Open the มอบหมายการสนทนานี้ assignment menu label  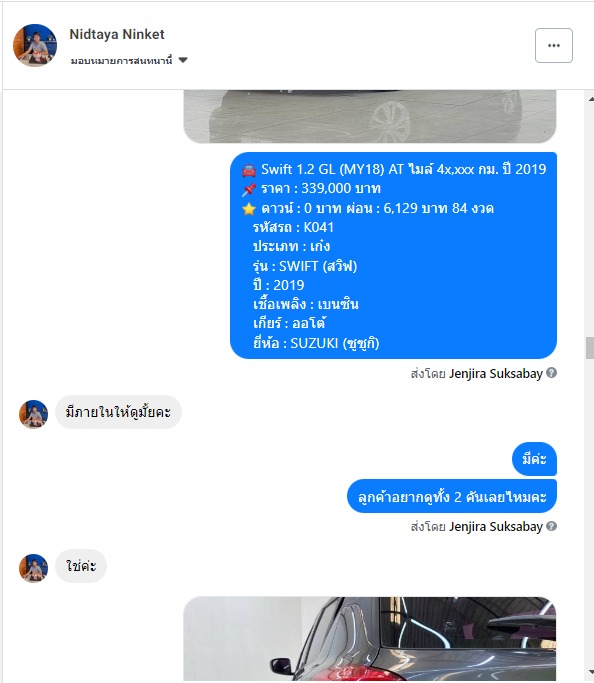click(x=122, y=61)
